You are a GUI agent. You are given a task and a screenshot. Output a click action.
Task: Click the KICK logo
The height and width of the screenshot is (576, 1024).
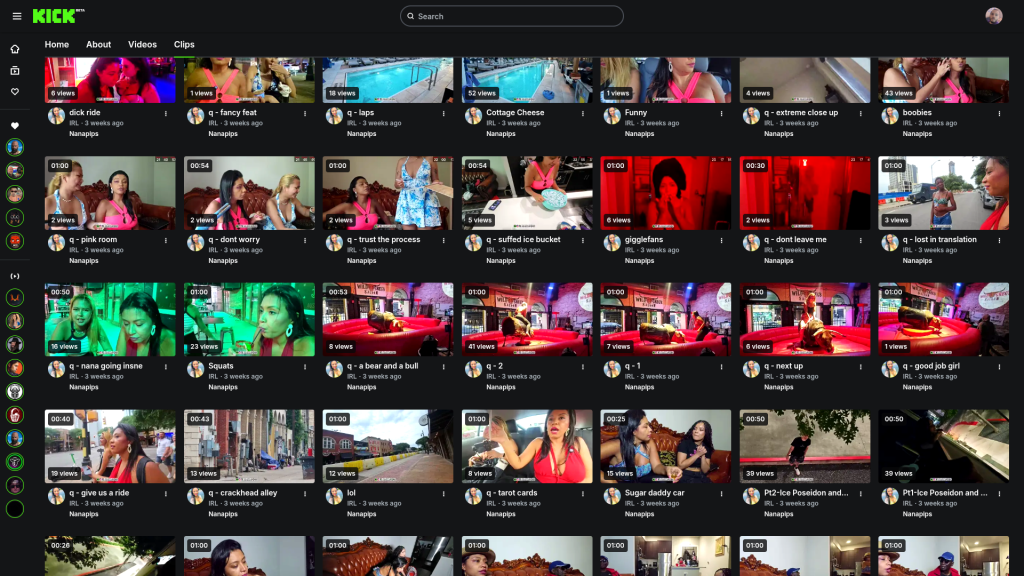(x=56, y=16)
